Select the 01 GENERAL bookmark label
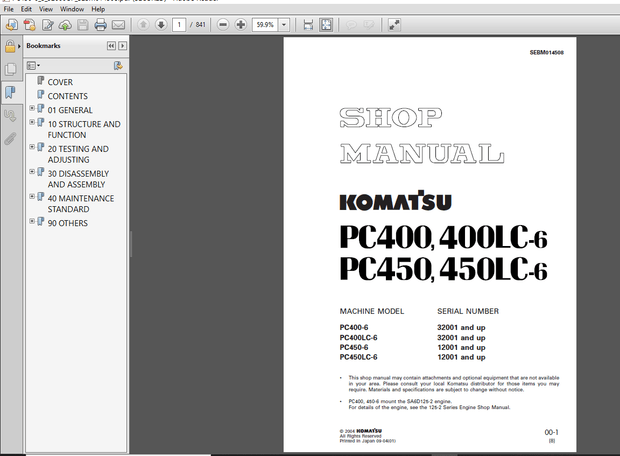620x456 pixels. coord(70,110)
